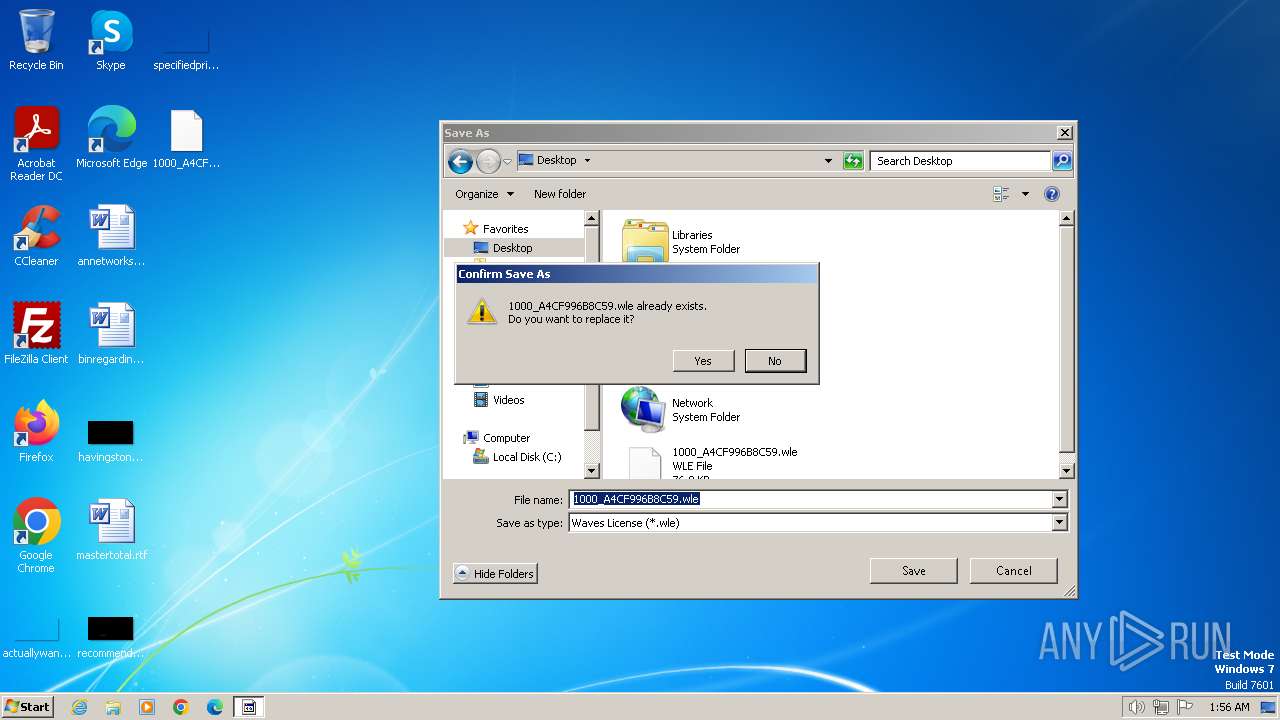Expand view options dropdown arrow
This screenshot has width=1280, height=720.
(x=1025, y=194)
